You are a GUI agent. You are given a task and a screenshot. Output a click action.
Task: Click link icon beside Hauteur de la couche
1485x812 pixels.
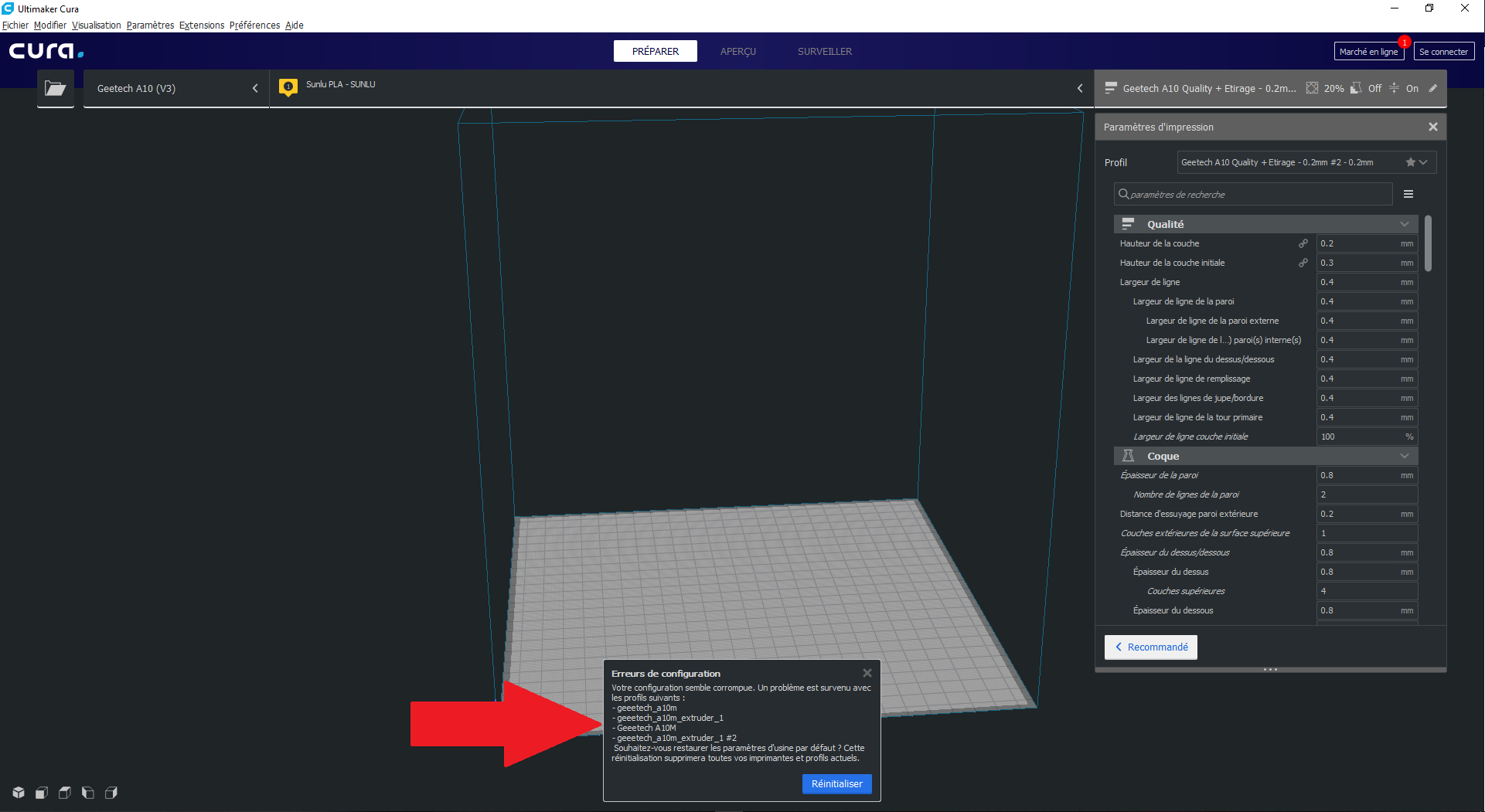click(x=1303, y=243)
